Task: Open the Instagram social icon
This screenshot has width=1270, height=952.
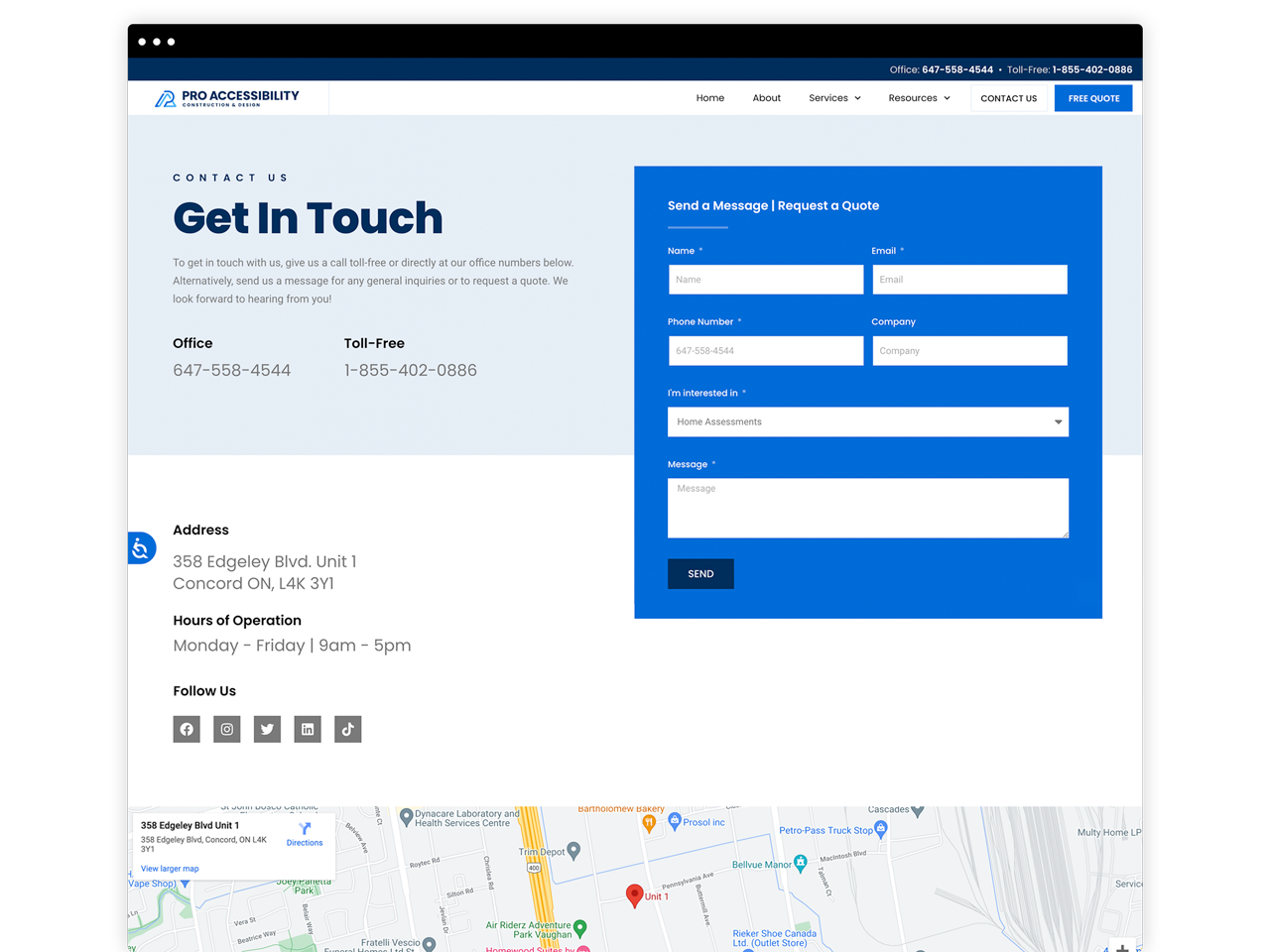Action: pyautogui.click(x=227, y=729)
